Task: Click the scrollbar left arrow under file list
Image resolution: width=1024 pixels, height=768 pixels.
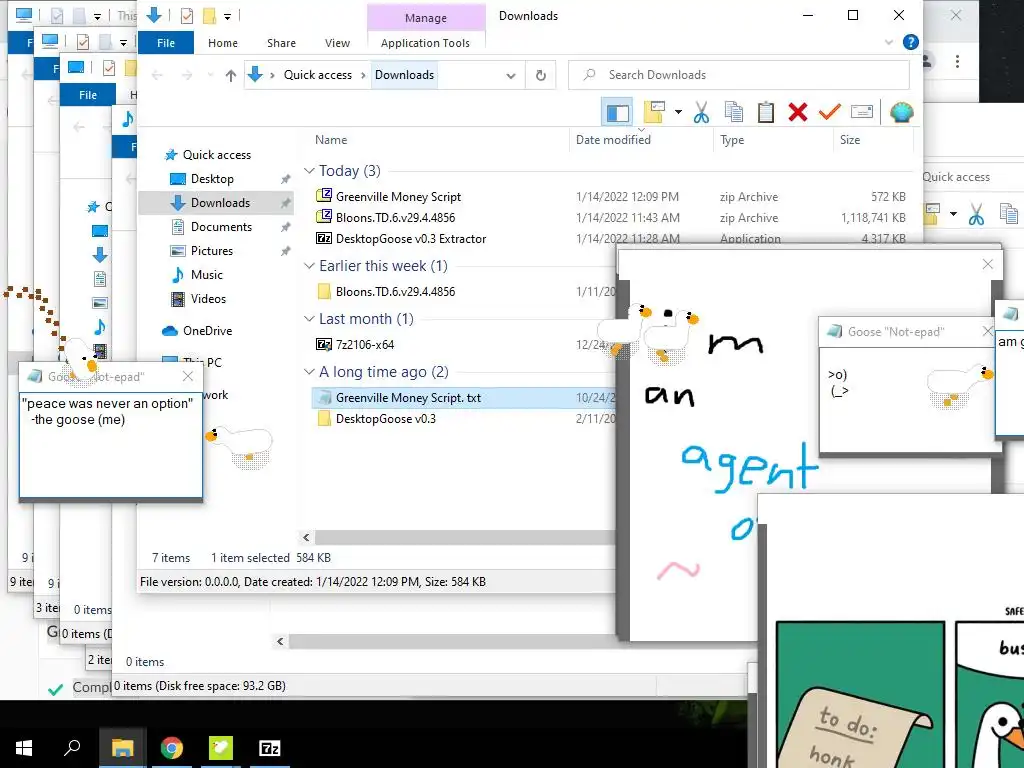Action: click(x=306, y=537)
